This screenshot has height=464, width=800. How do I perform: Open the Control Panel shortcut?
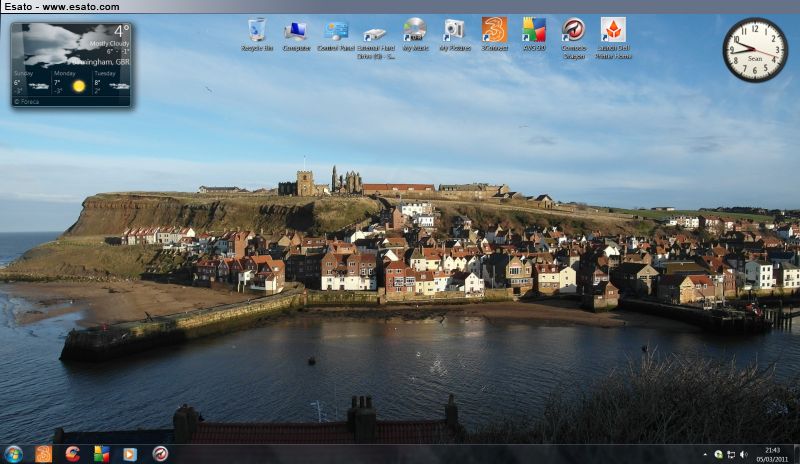point(336,30)
